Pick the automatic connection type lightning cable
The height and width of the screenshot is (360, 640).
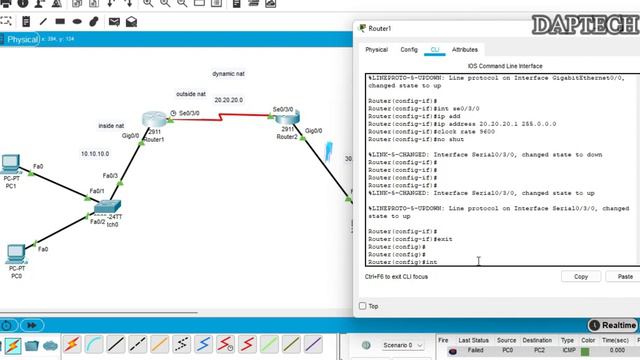coord(72,344)
